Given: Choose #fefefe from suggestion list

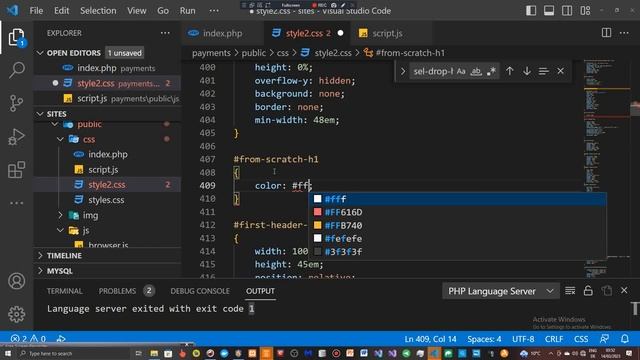Looking at the screenshot, I should click(457, 238).
